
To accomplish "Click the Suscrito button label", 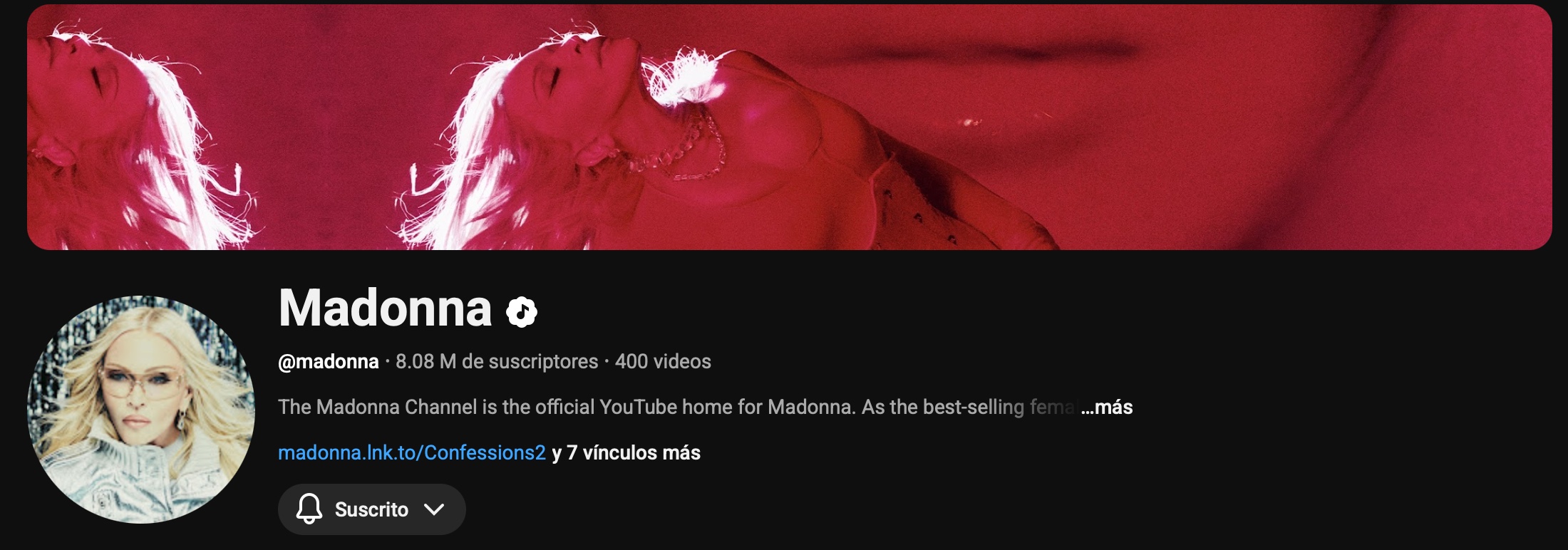I will coord(371,509).
